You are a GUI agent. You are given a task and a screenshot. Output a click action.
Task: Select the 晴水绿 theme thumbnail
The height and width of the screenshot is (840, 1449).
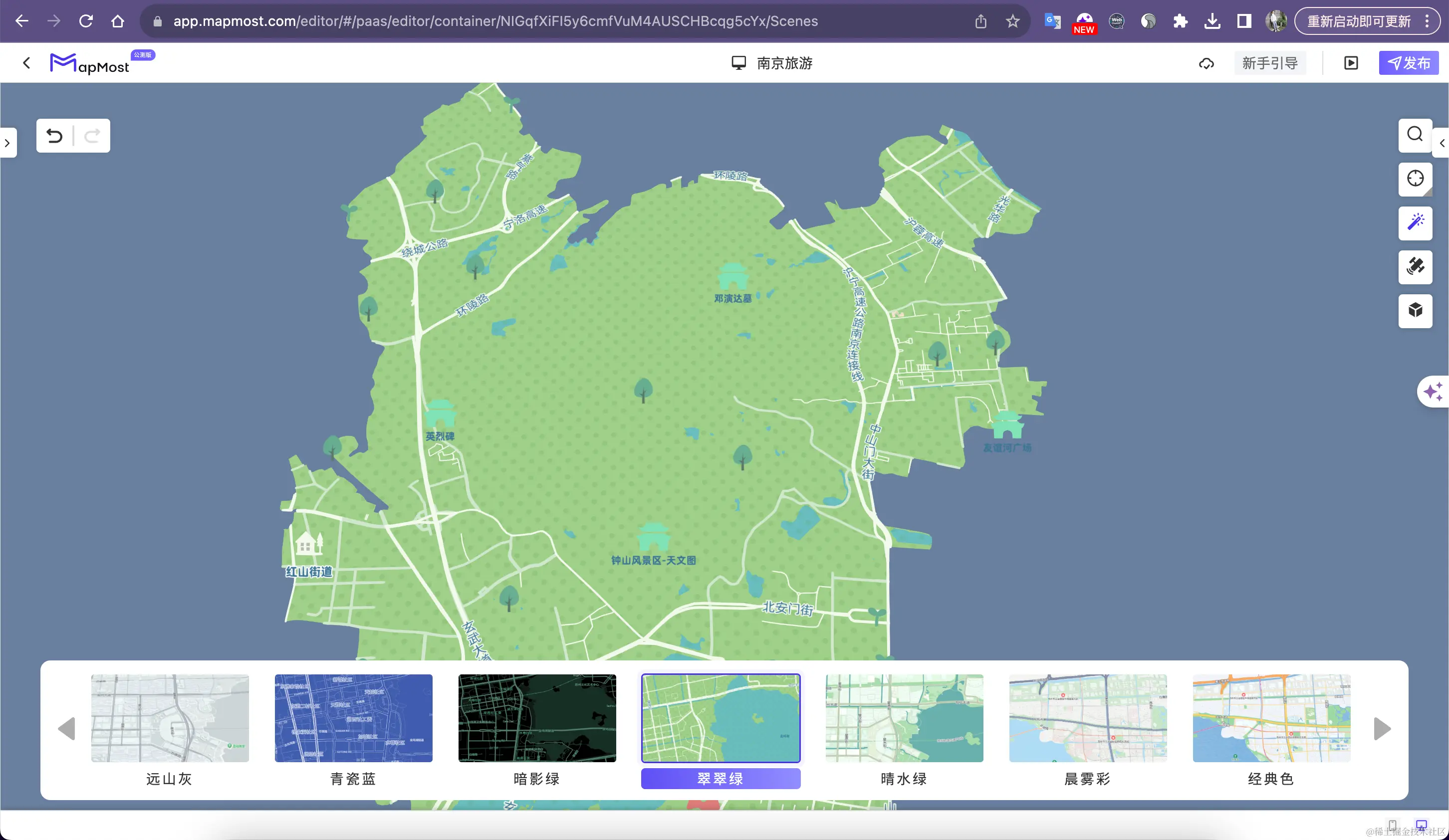coord(905,718)
